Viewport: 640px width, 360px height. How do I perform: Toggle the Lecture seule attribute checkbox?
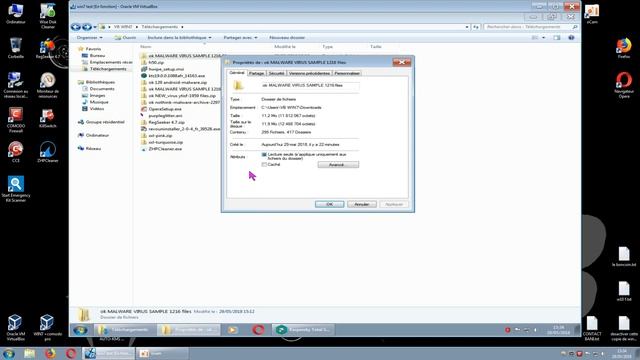click(264, 155)
